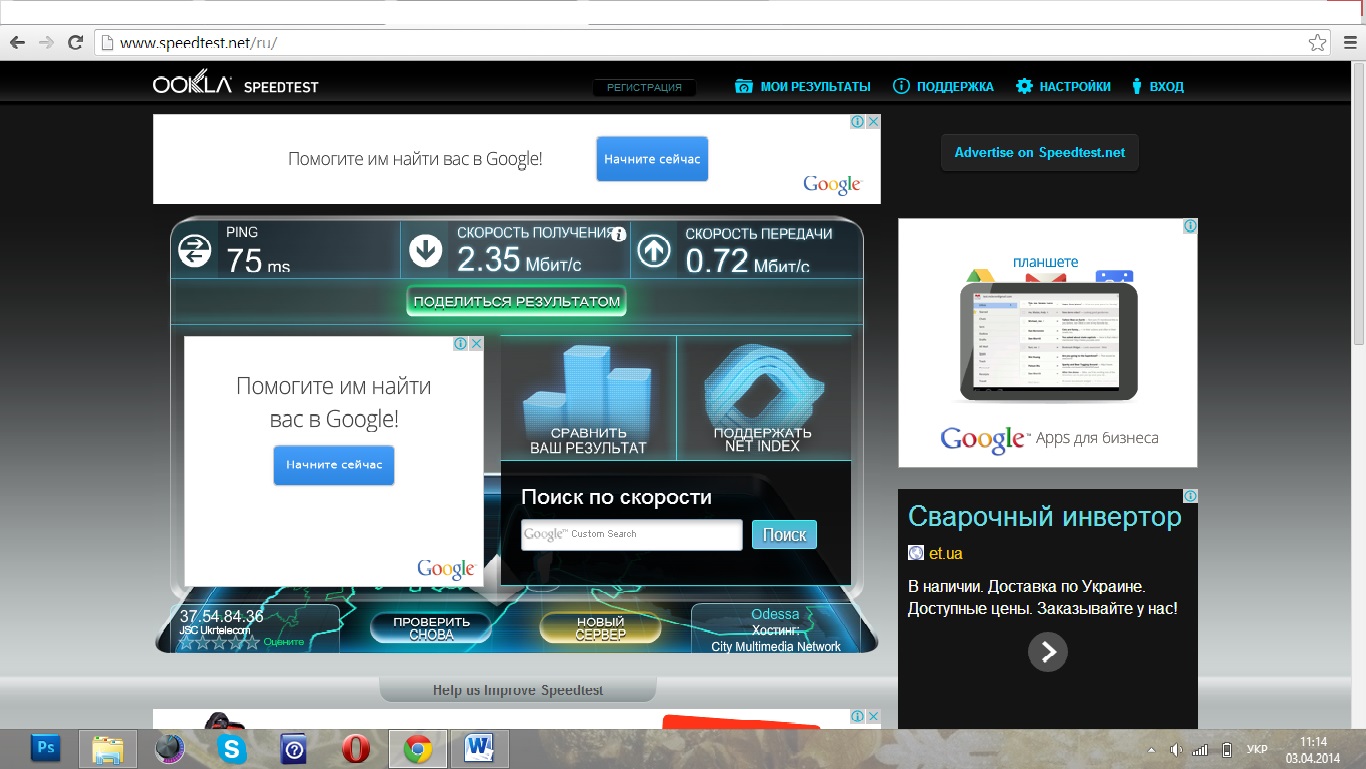Click the person icon beside ВХОД
The height and width of the screenshot is (769, 1366).
click(x=1137, y=86)
